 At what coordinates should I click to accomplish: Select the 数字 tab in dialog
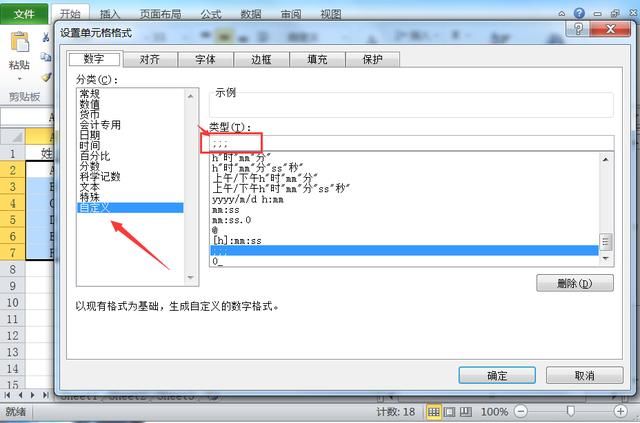point(94,59)
